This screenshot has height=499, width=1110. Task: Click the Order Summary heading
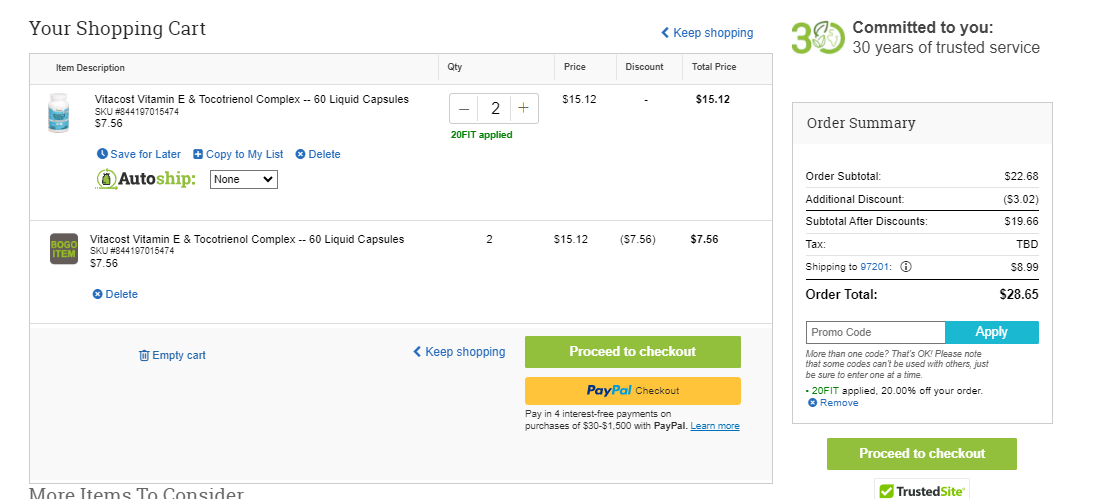(x=861, y=123)
